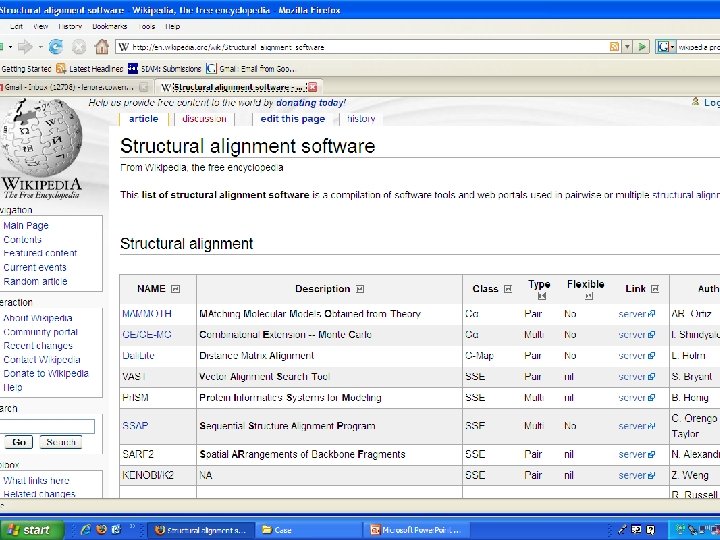Sort the table by NAME column icon
Viewport: 720px width, 540px height.
point(175,289)
